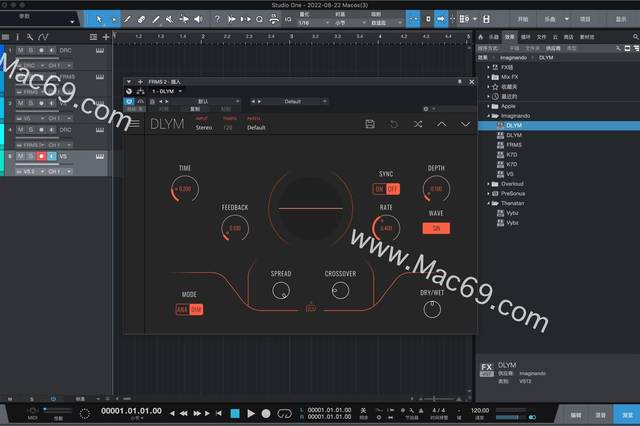Screen dimensions: 640x426
Task: Expand the Mix FX folder
Action: tap(488, 77)
